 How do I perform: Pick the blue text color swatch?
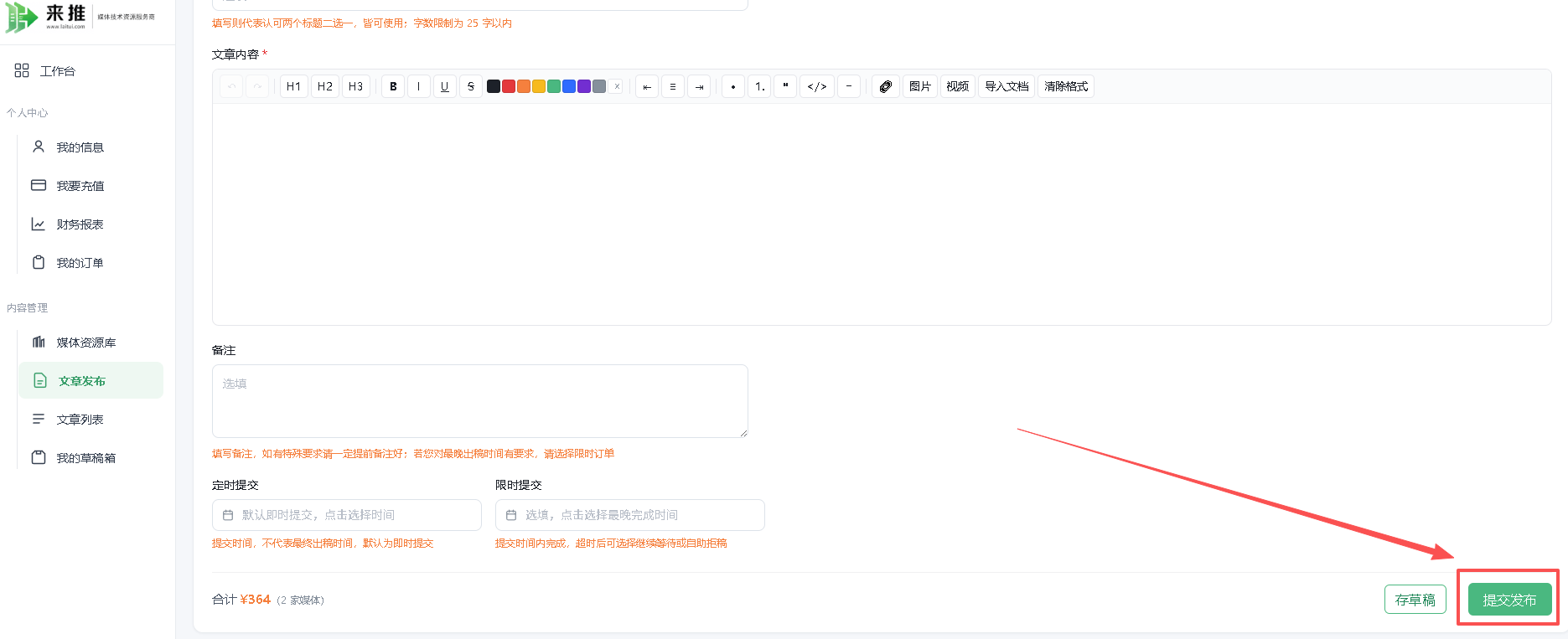tap(569, 86)
